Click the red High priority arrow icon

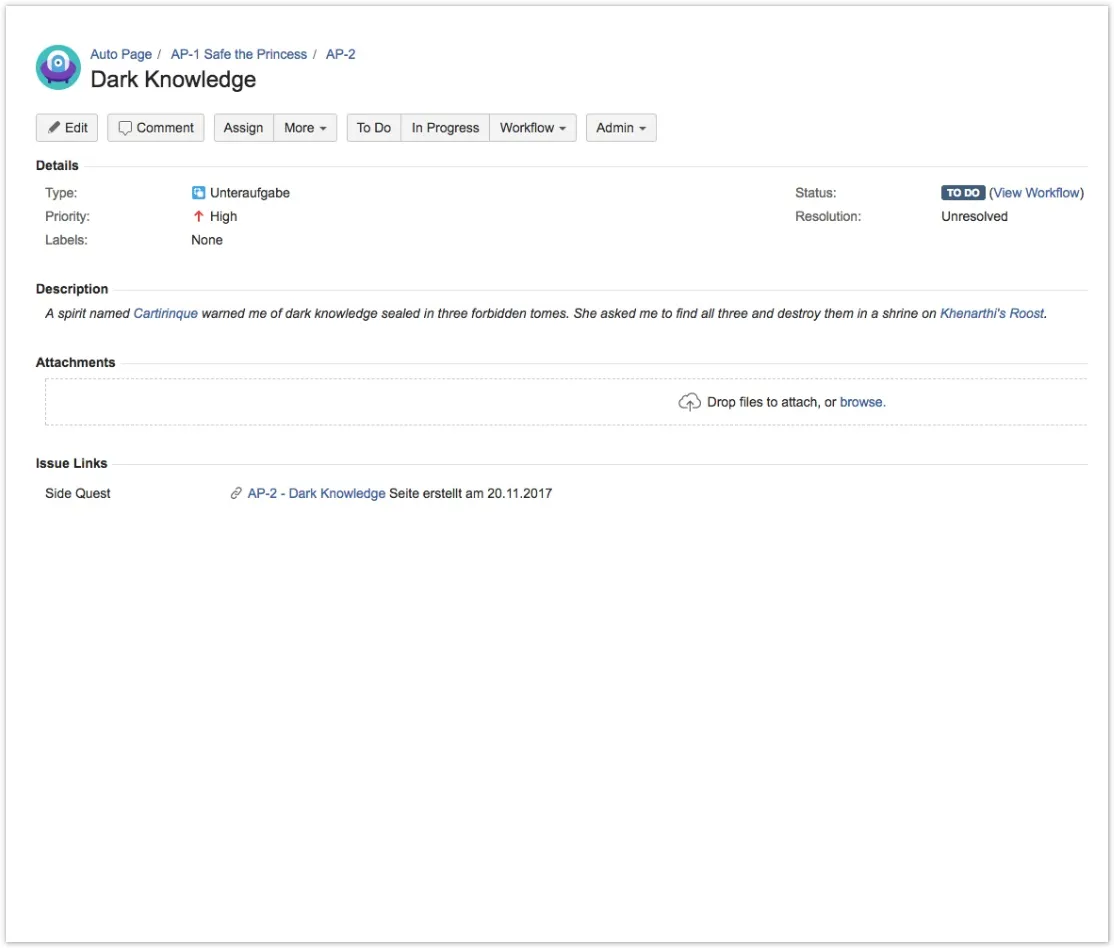point(198,216)
